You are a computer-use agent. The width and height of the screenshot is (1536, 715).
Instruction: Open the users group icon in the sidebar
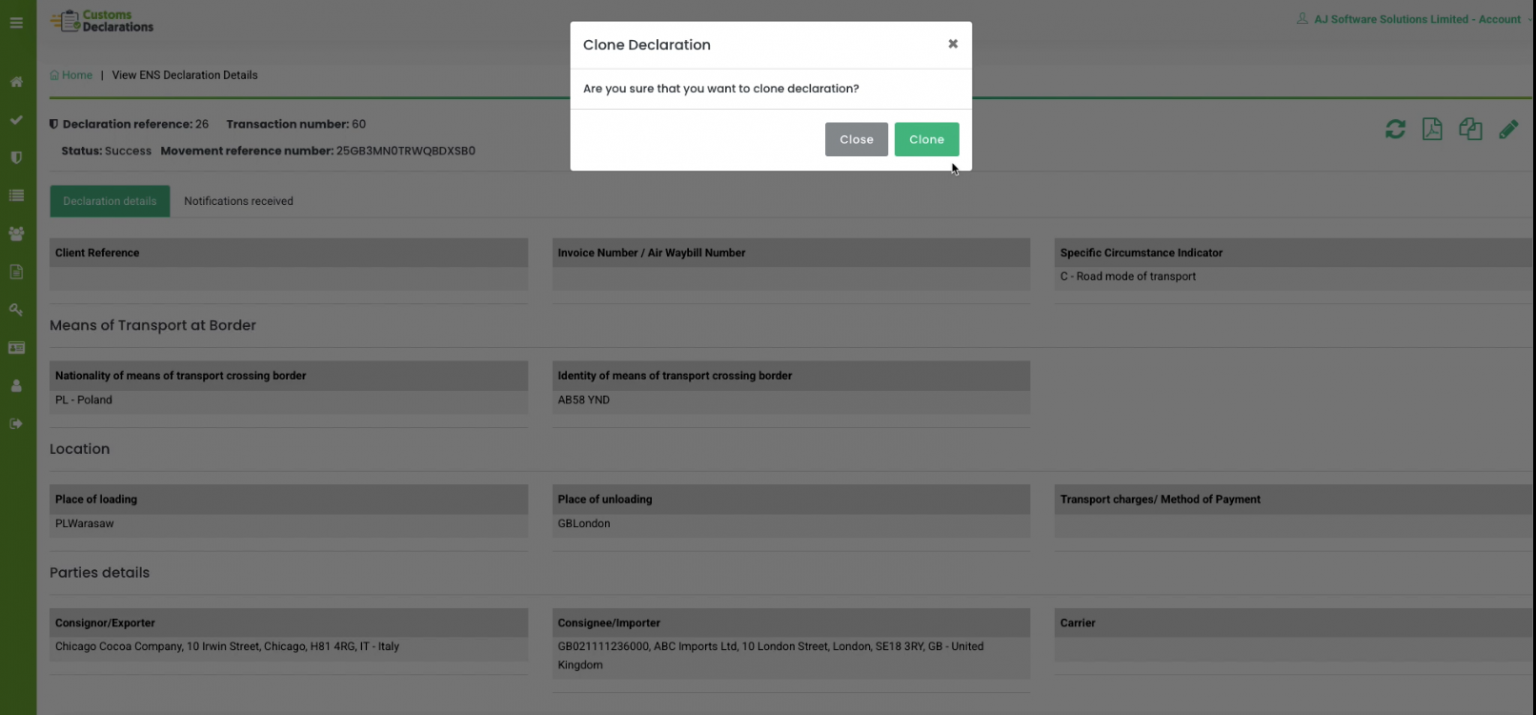pyautogui.click(x=16, y=233)
